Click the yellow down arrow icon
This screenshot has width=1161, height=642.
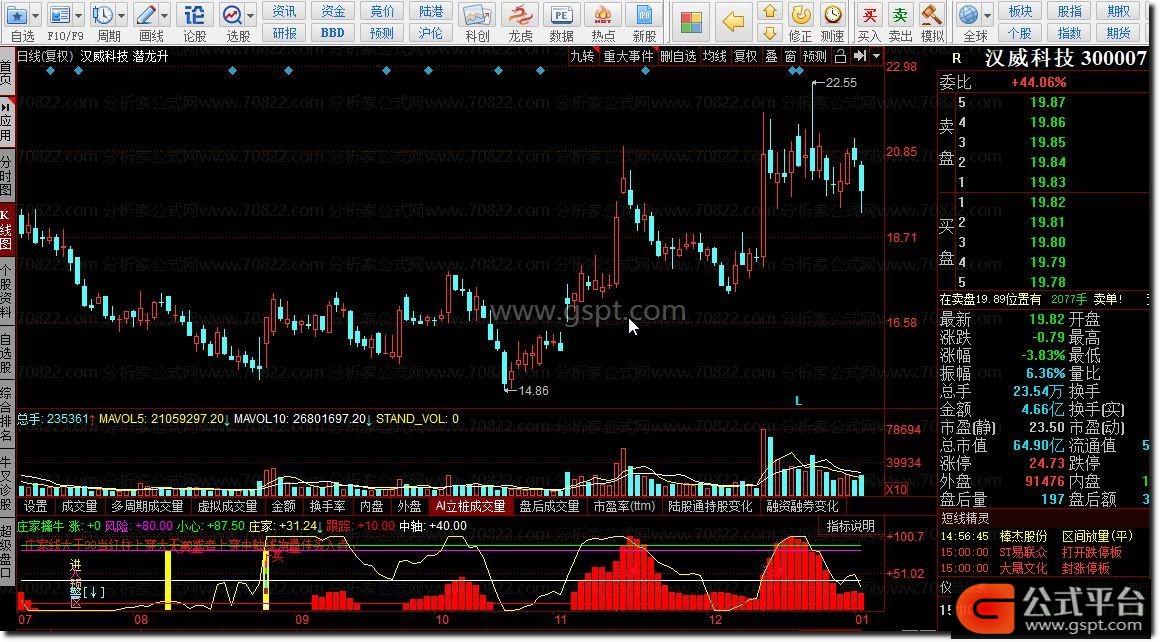coord(770,33)
